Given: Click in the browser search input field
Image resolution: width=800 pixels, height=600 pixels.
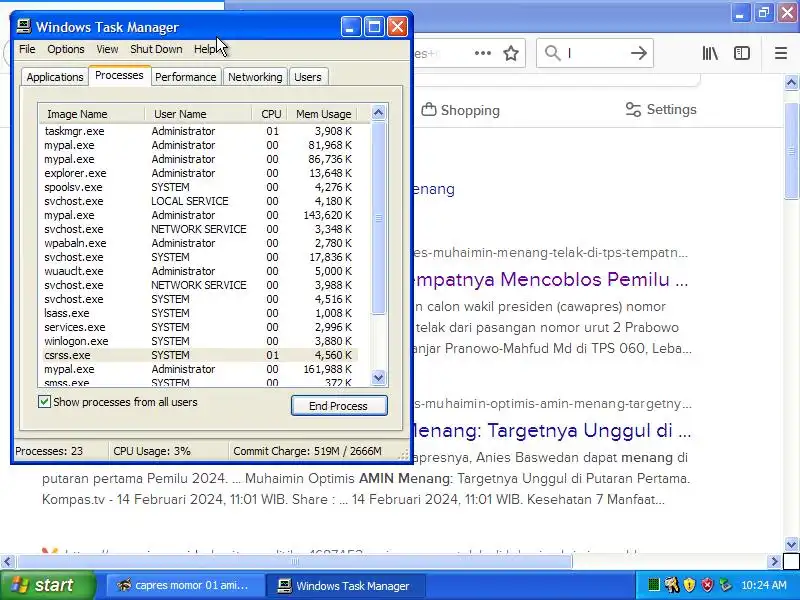Looking at the screenshot, I should 595,53.
